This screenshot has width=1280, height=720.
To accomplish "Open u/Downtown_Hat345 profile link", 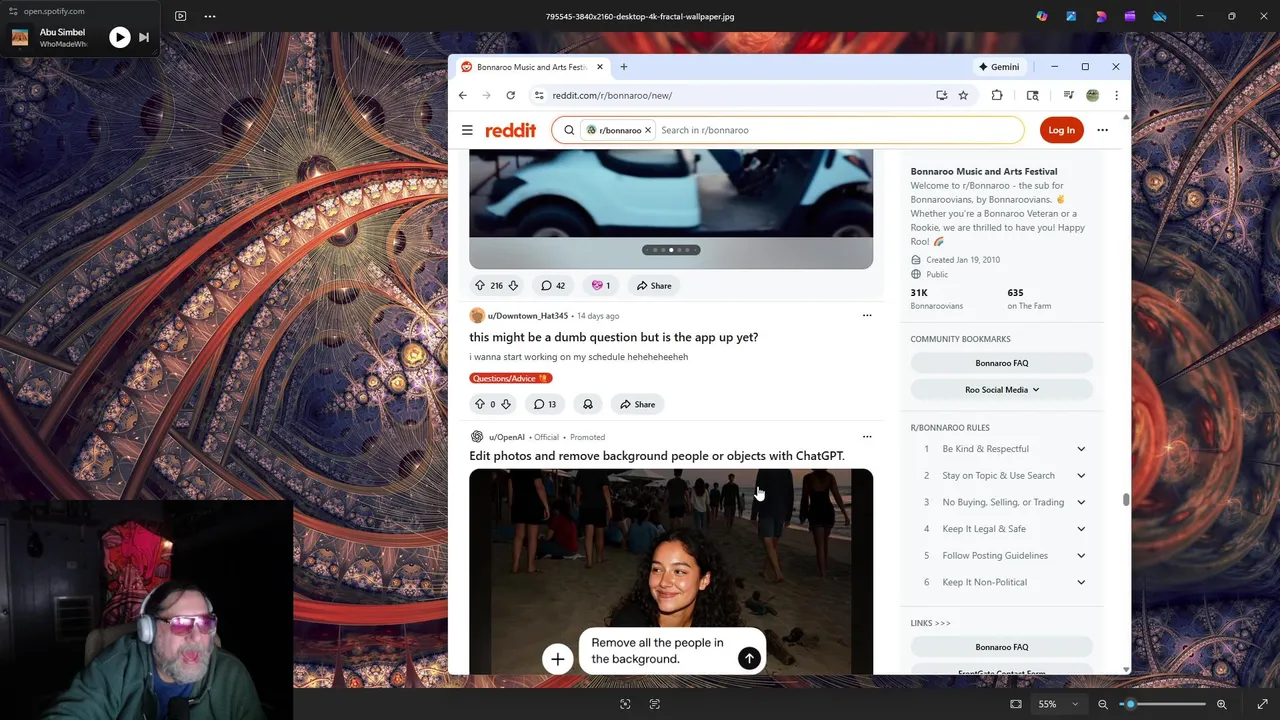I will point(528,316).
